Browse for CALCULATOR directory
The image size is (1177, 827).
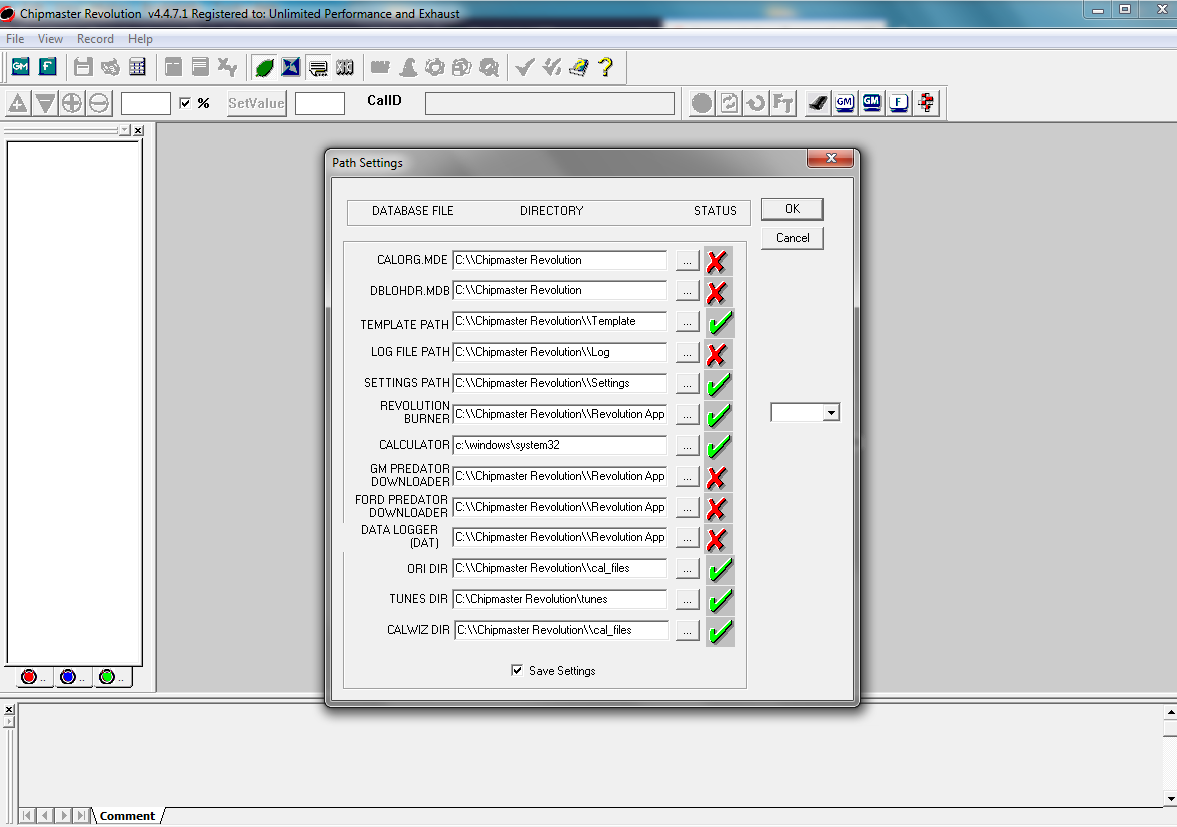coord(688,447)
